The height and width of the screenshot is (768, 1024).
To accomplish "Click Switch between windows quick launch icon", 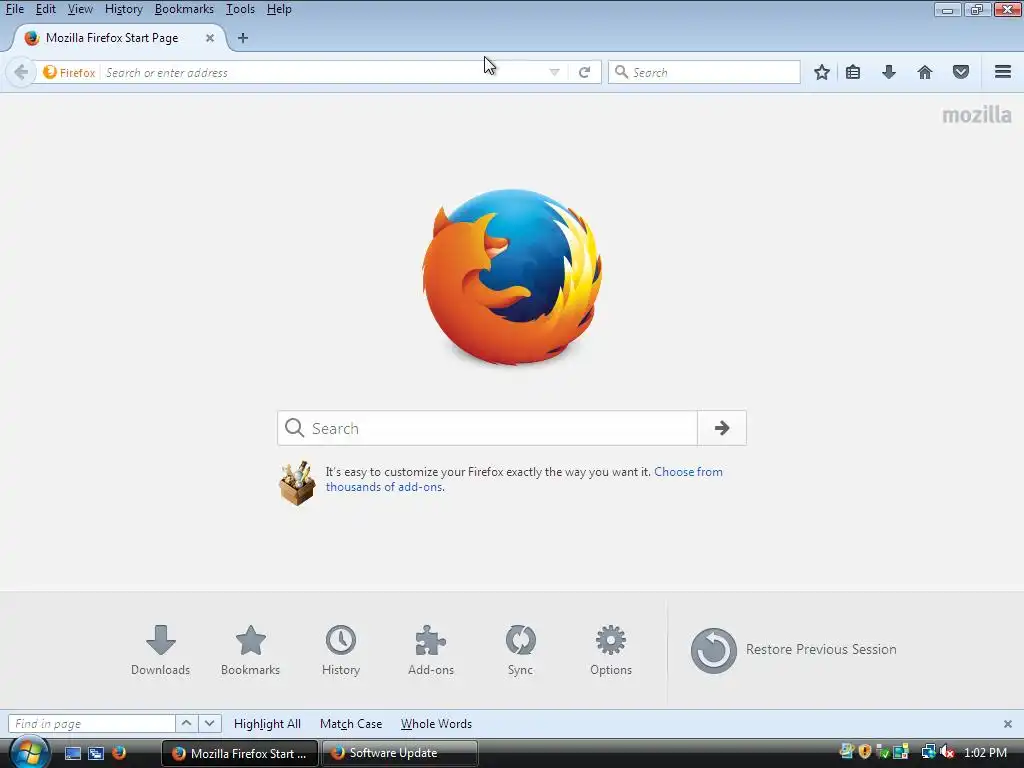I will tap(96, 753).
